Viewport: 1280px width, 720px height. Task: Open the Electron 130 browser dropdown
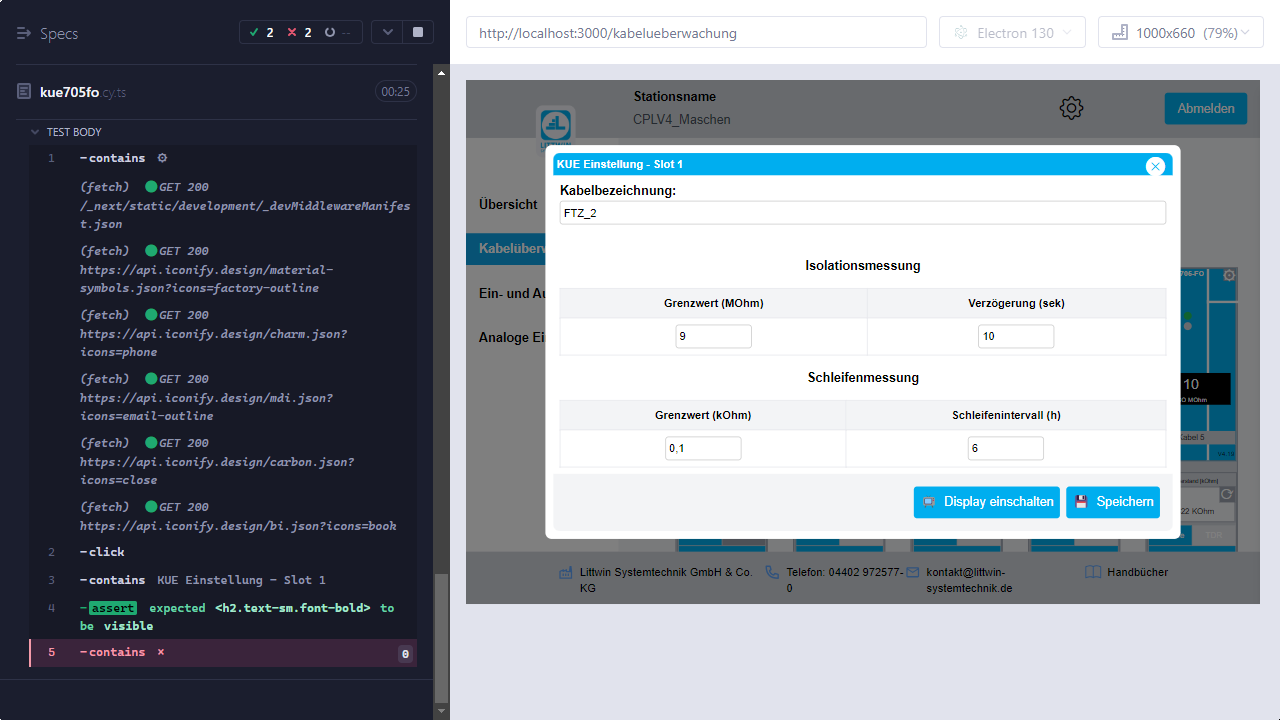click(x=1012, y=33)
